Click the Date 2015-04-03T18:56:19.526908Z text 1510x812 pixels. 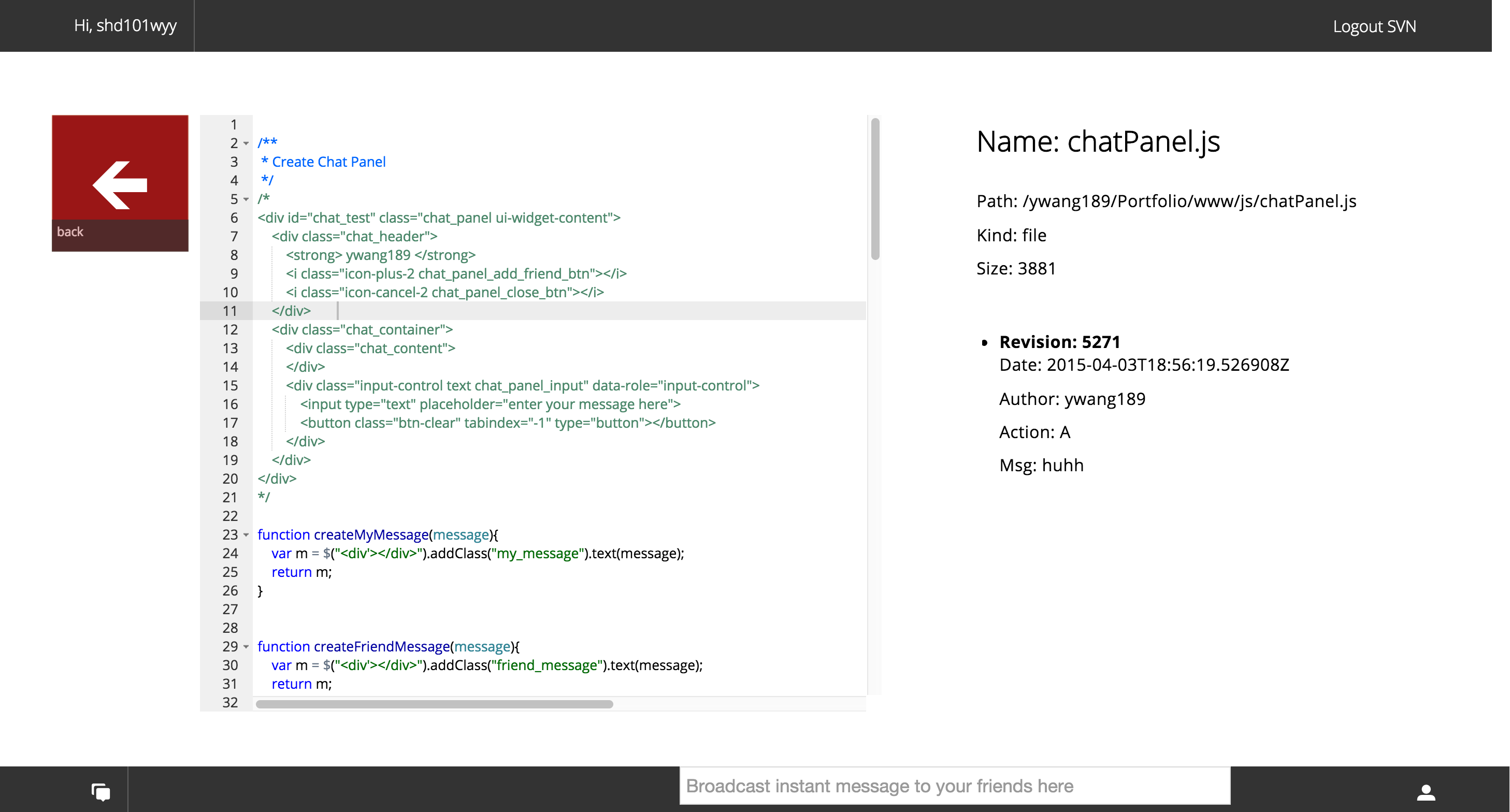pyautogui.click(x=1144, y=365)
